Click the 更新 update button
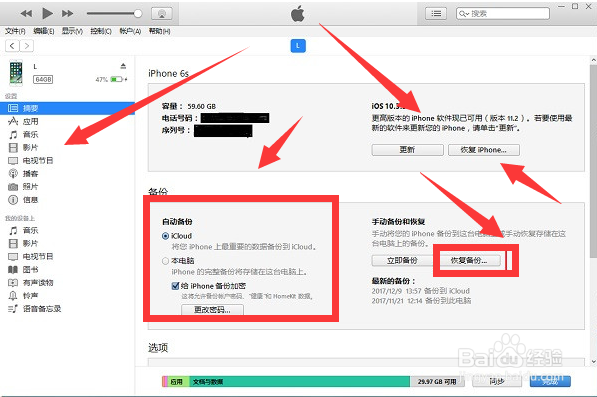597x397 pixels. pos(407,150)
